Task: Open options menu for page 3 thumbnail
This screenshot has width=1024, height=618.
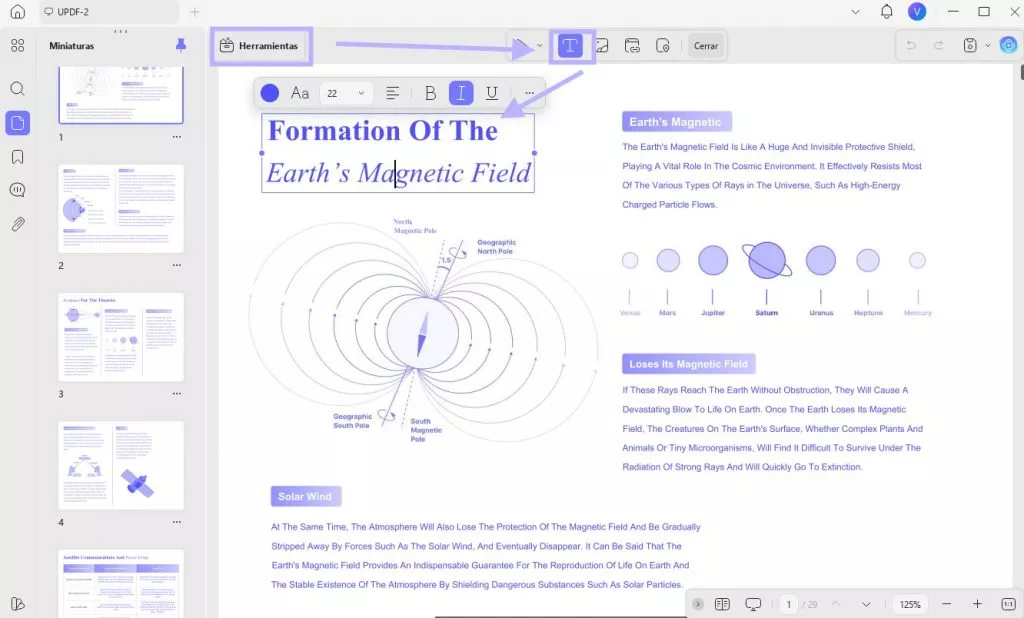Action: (x=177, y=394)
